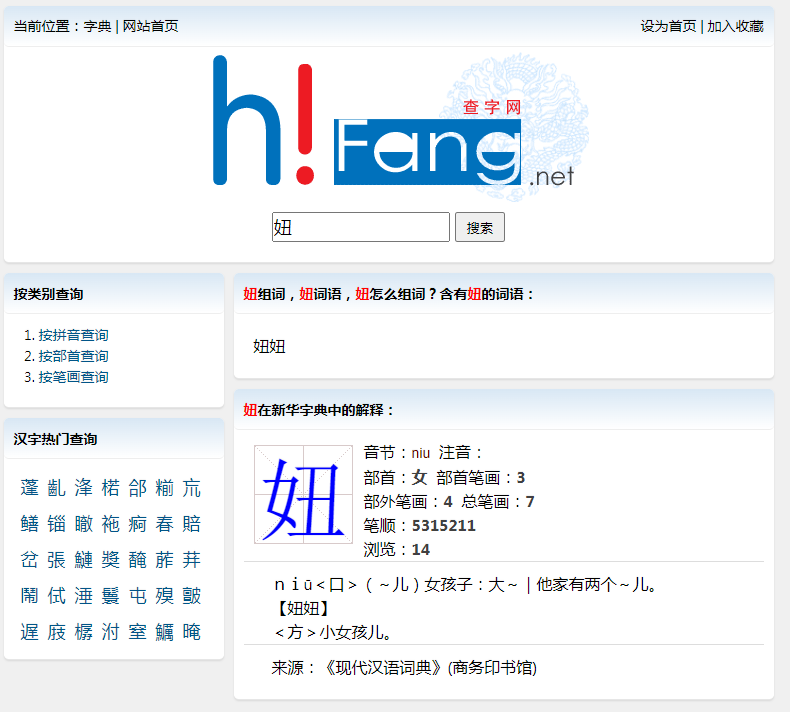Viewport: 790px width, 712px height.
Task: Select hot character 鰱
Action: point(84,560)
